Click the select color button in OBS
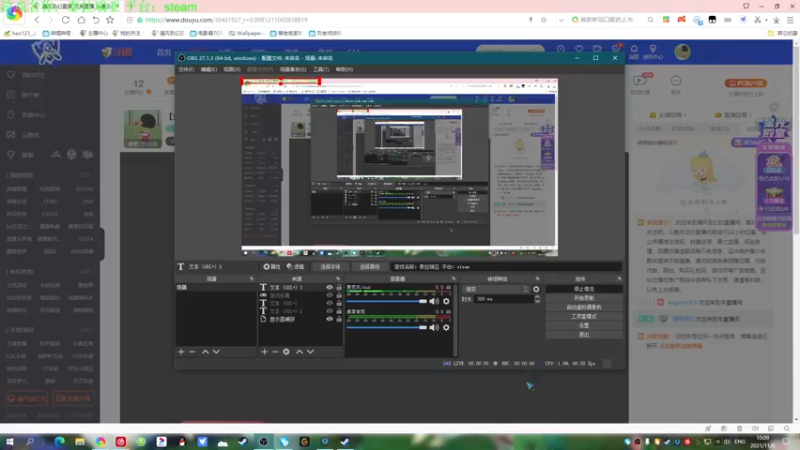This screenshot has width=800, height=450. (x=369, y=267)
